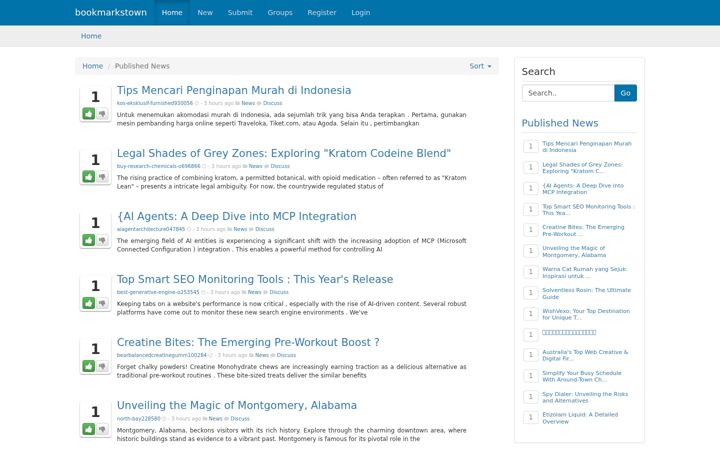Image resolution: width=720 pixels, height=450 pixels.
Task: Click Discuss under 'Tips Mencari Penginapan'
Action: 272,103
